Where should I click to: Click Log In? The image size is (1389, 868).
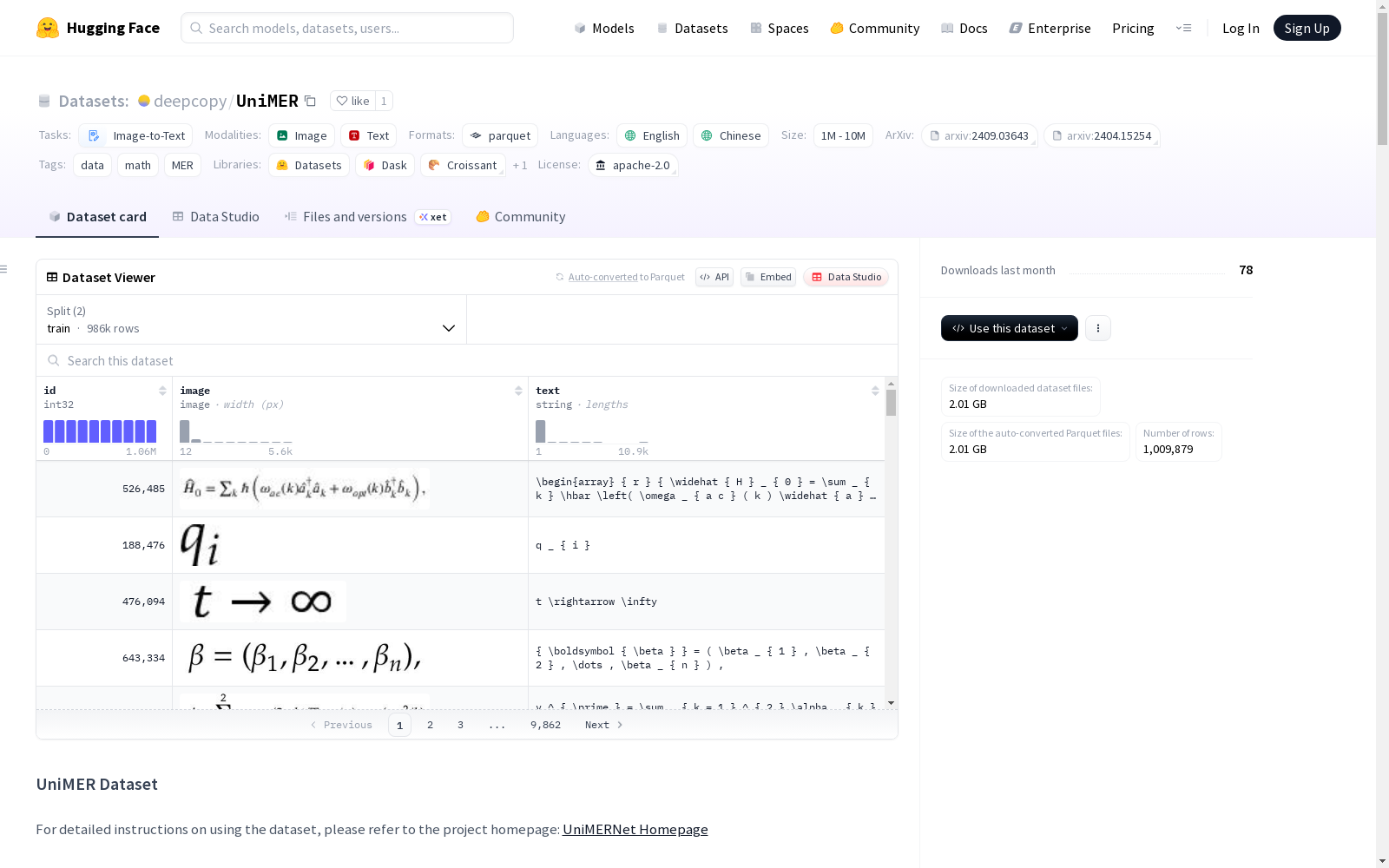point(1241,28)
